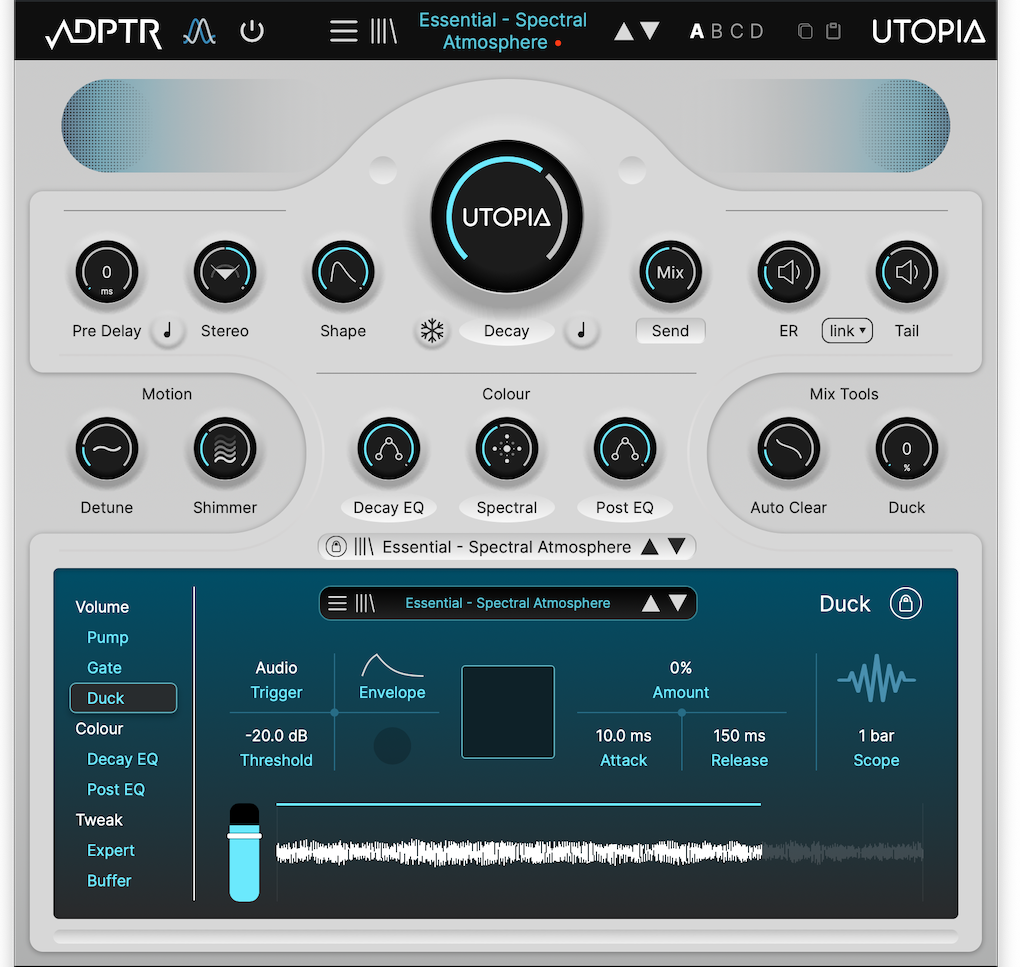Open Post EQ section via label button
Image resolution: width=1024 pixels, height=967 pixels.
pos(625,508)
